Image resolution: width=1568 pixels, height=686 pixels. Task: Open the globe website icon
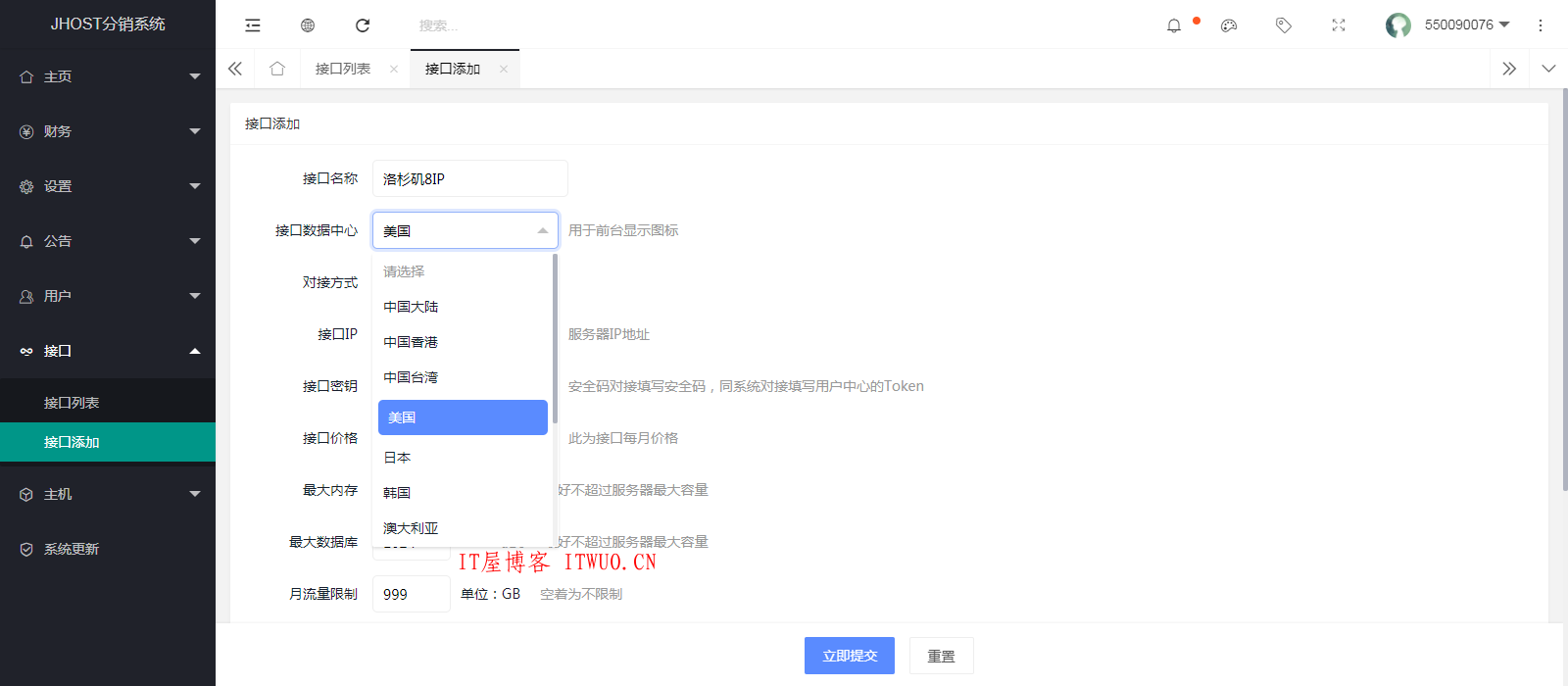coord(308,25)
